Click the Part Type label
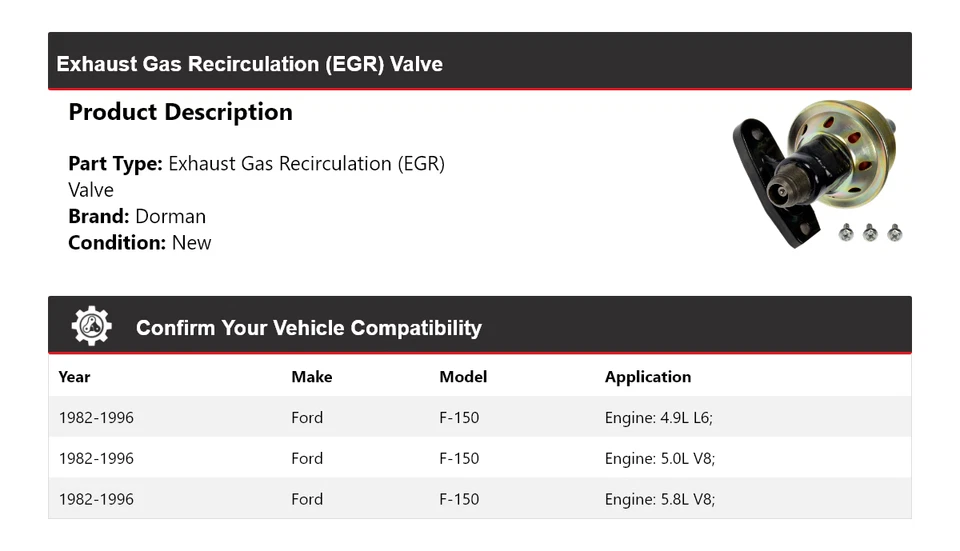 click(x=115, y=163)
